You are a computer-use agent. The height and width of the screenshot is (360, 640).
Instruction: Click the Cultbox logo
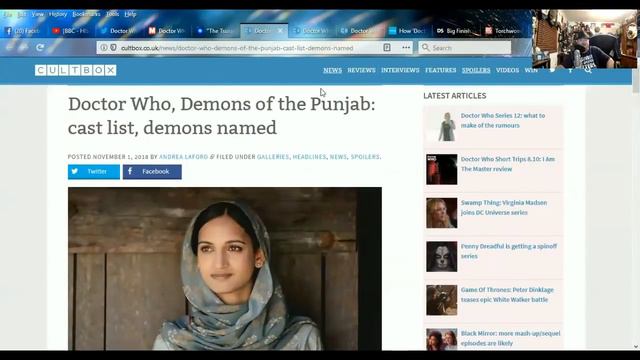pyautogui.click(x=76, y=70)
